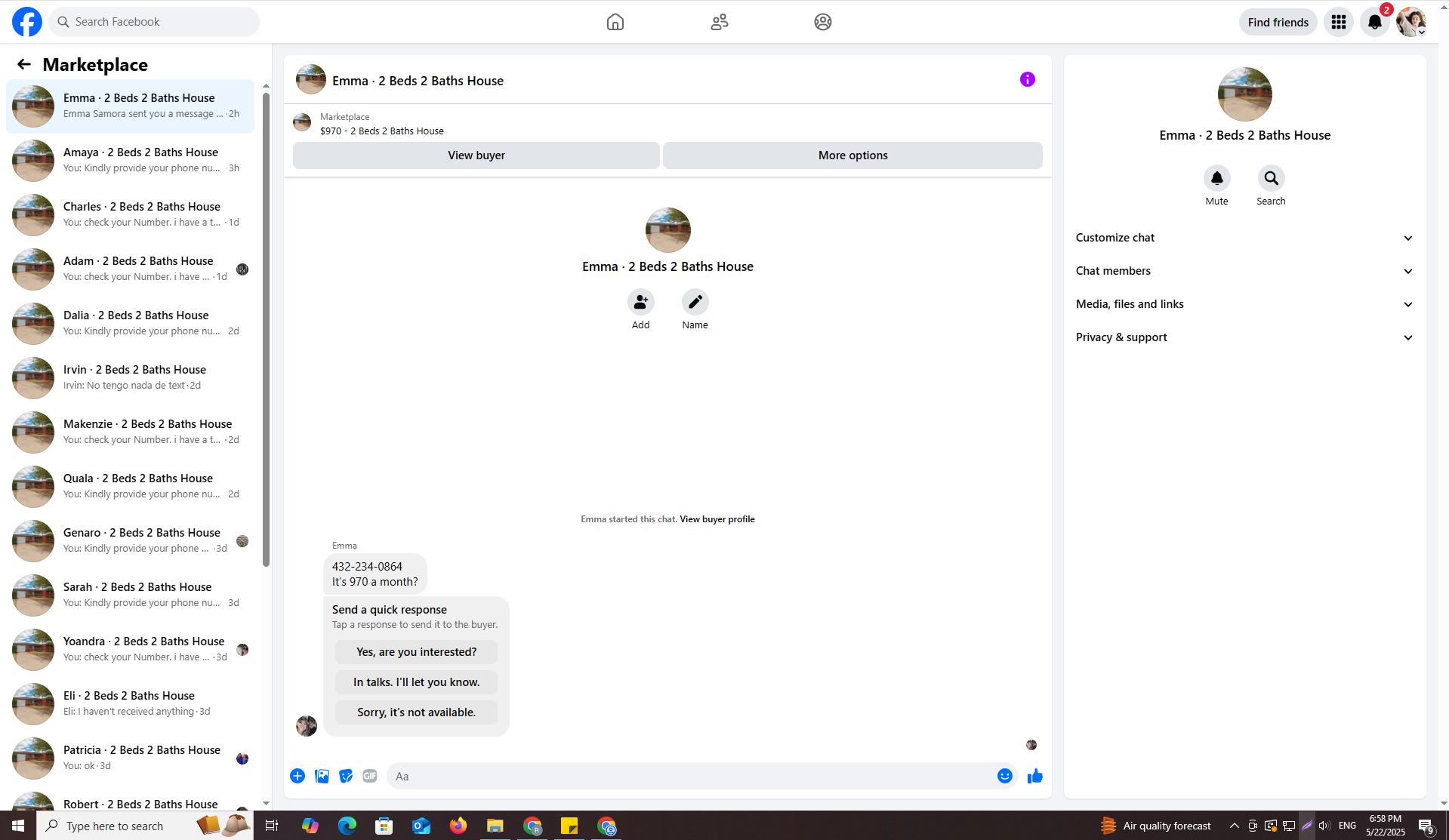This screenshot has height=840, width=1449.
Task: Attach a photo with the image icon
Action: (322, 776)
